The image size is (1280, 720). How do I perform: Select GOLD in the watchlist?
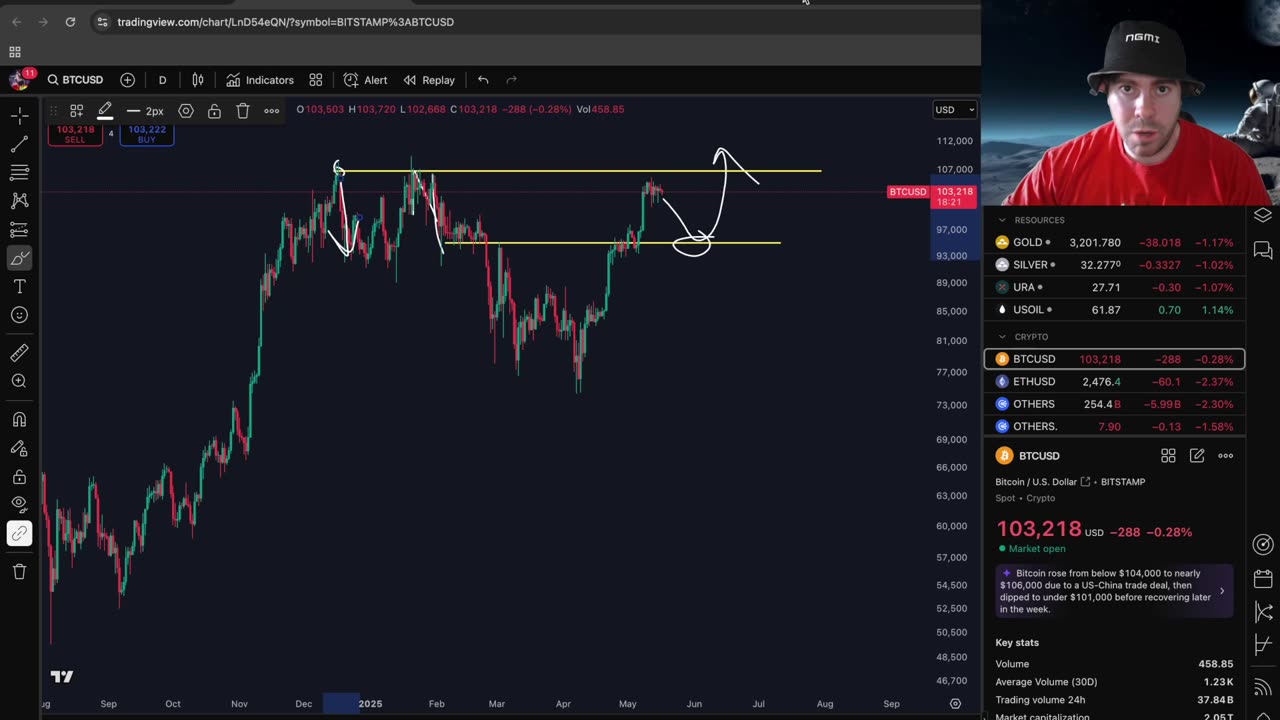(x=1114, y=243)
